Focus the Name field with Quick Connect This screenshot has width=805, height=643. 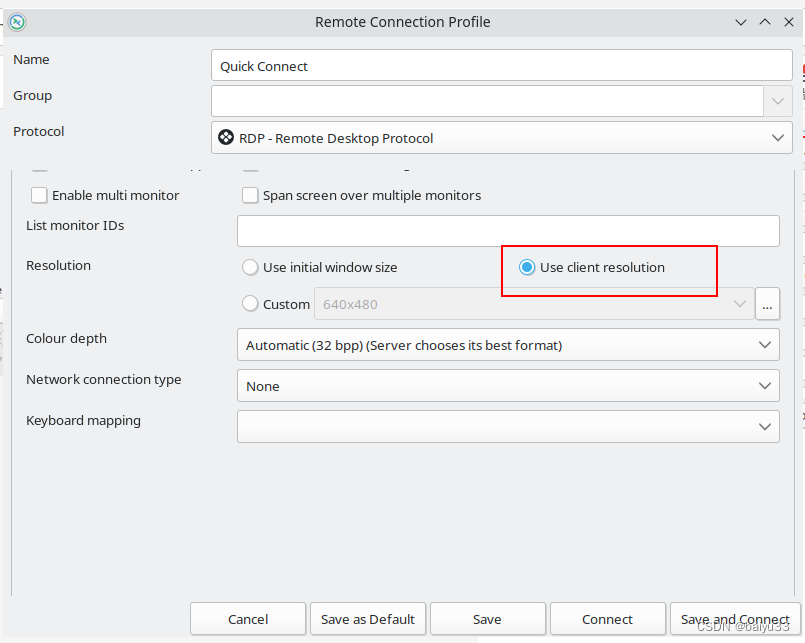tap(502, 65)
